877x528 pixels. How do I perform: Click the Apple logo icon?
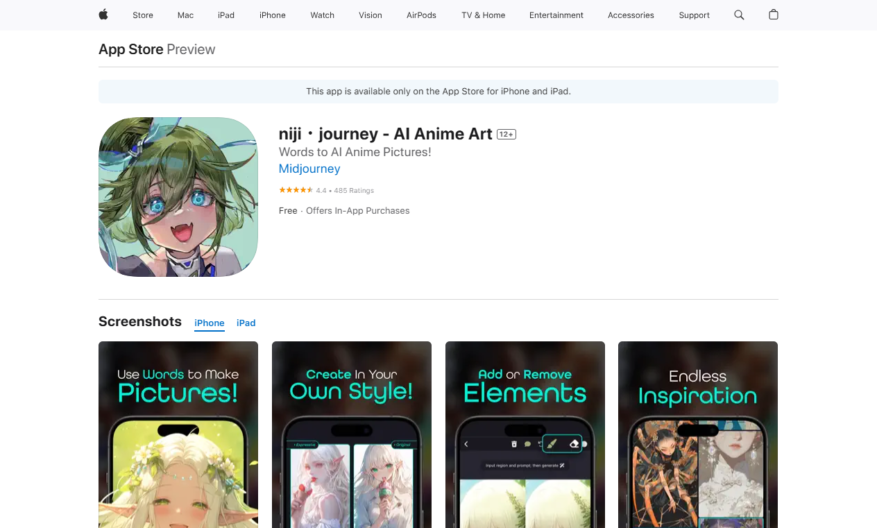(x=103, y=15)
